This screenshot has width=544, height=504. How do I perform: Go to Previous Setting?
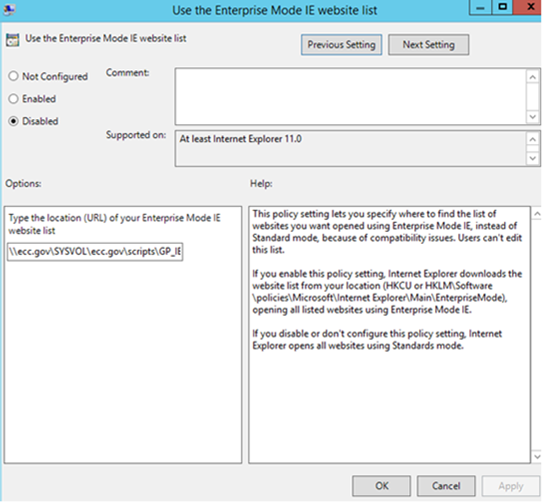[341, 45]
